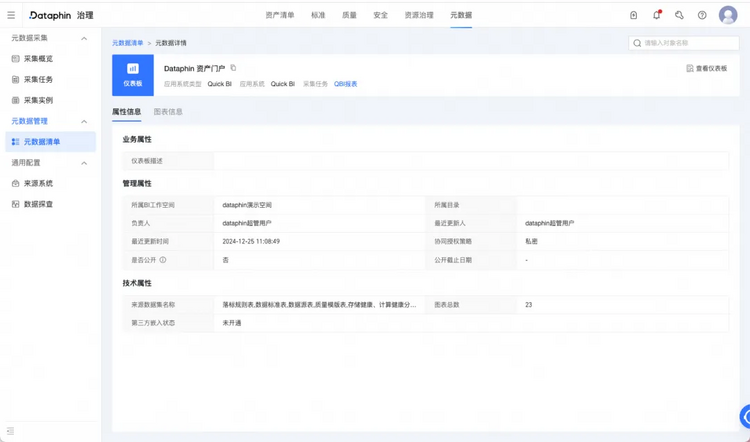This screenshot has width=750, height=442.
Task: Click the 查看仪表板 button
Action: tap(706, 68)
